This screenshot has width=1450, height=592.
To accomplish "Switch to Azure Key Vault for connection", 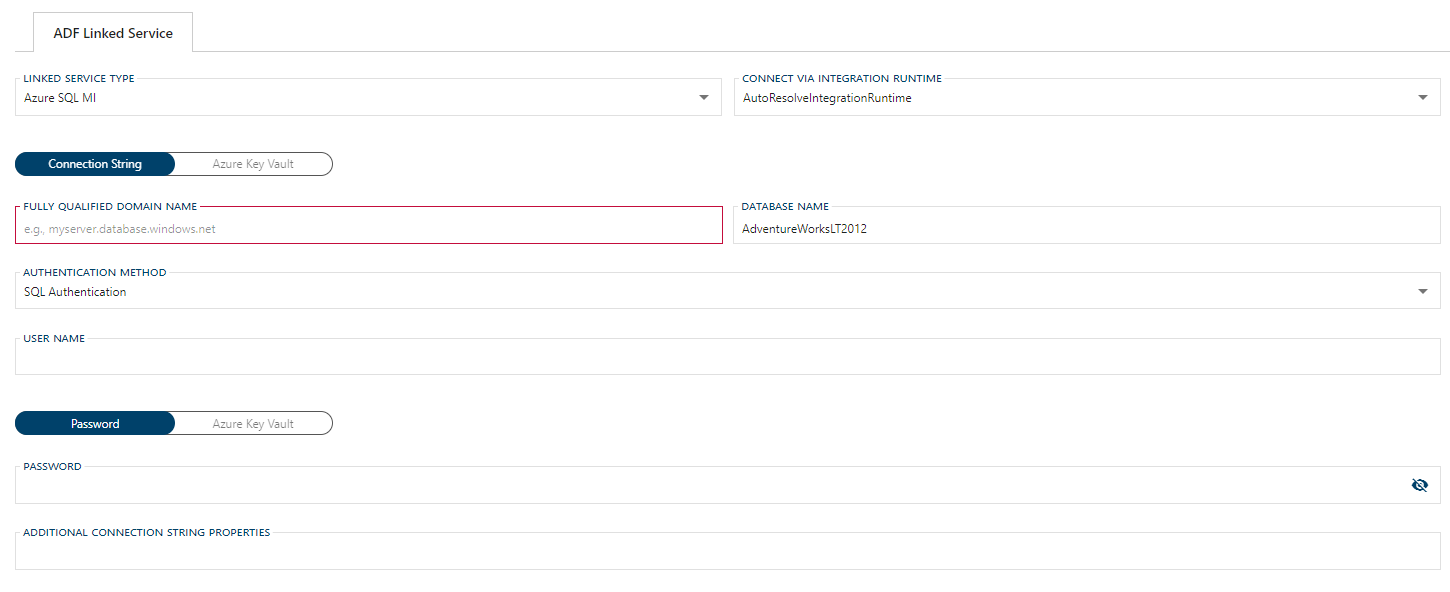I will (x=251, y=163).
